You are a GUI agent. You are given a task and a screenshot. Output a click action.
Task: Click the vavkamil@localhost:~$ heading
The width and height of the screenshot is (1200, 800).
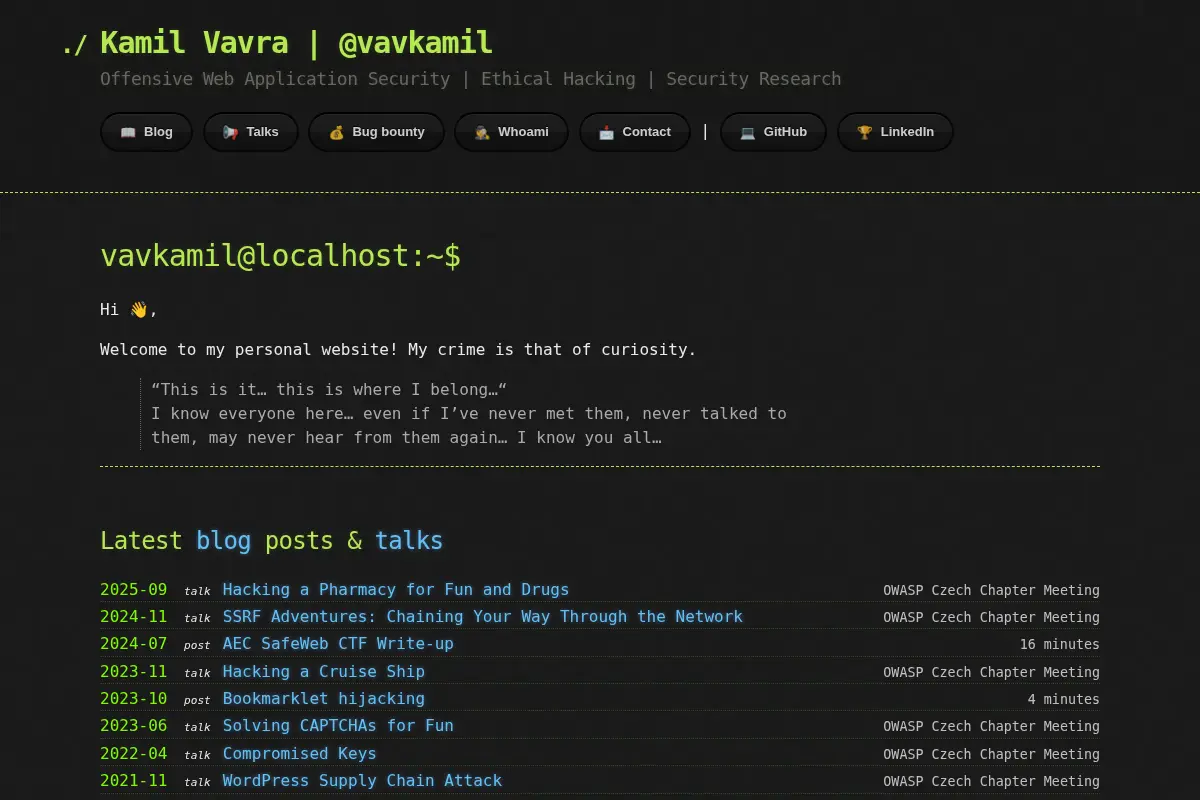click(280, 256)
